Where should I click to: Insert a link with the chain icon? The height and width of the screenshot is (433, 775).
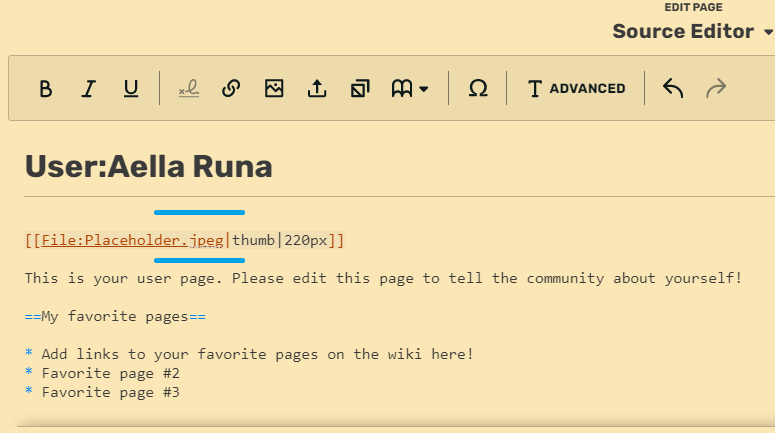point(231,89)
